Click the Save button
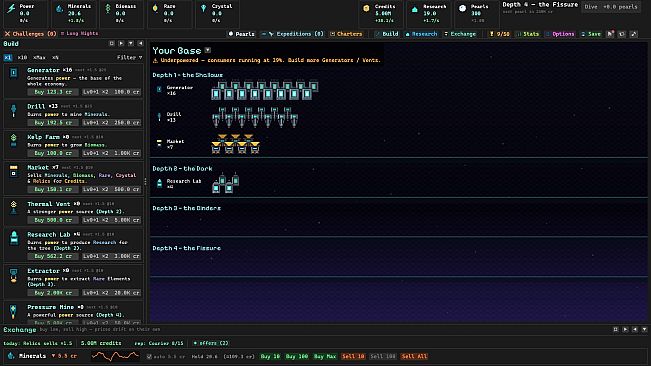The width and height of the screenshot is (651, 366). pos(591,34)
